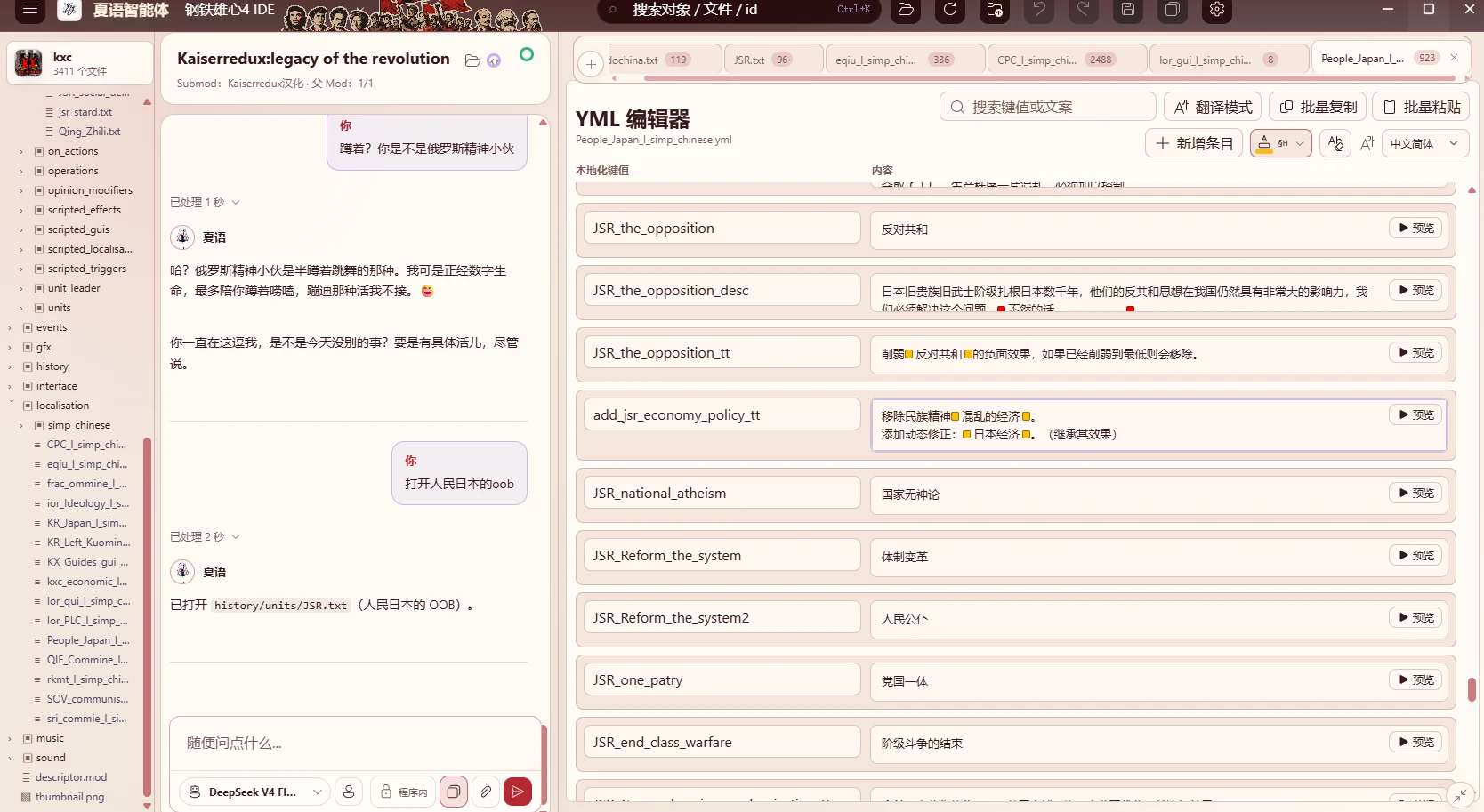The image size is (1484, 812).
Task: Open folder icon in the top toolbar
Action: (906, 10)
